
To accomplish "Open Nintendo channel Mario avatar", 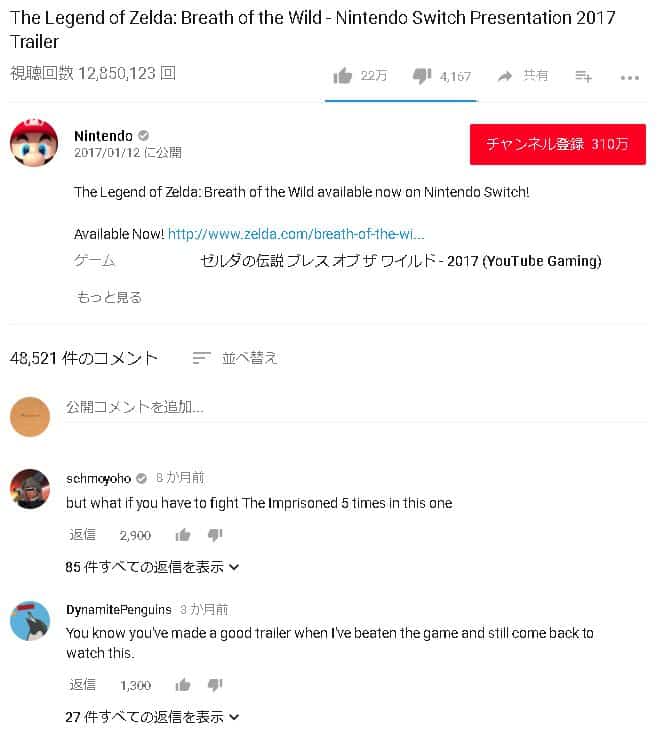I will click(x=34, y=143).
